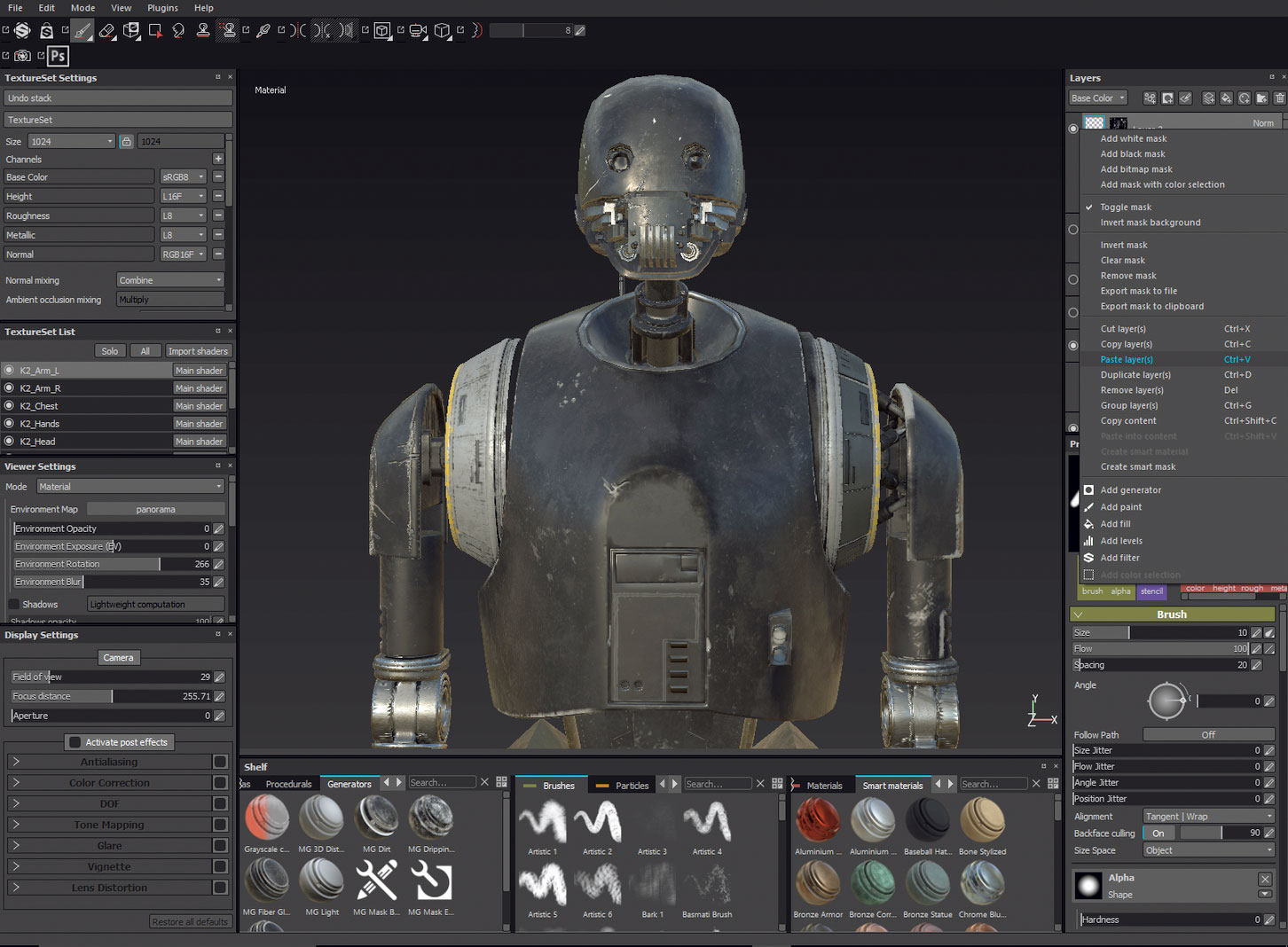Toggle 3D/2D perspective view cube icon
Viewport: 1288px width, 947px height.
coord(382,31)
